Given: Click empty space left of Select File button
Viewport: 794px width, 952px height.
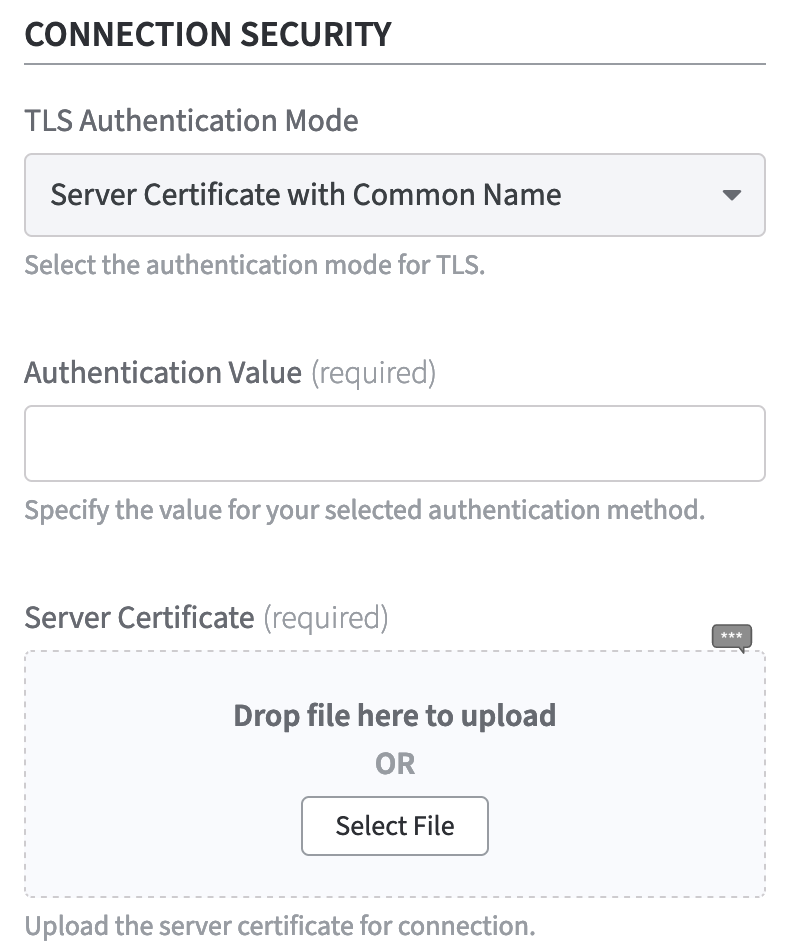Looking at the screenshot, I should [x=160, y=826].
